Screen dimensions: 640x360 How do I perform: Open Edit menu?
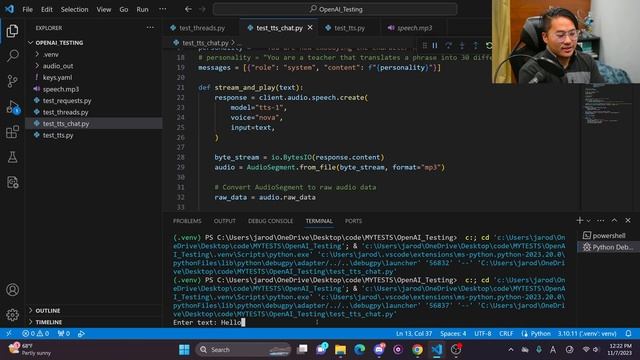[x=47, y=9]
